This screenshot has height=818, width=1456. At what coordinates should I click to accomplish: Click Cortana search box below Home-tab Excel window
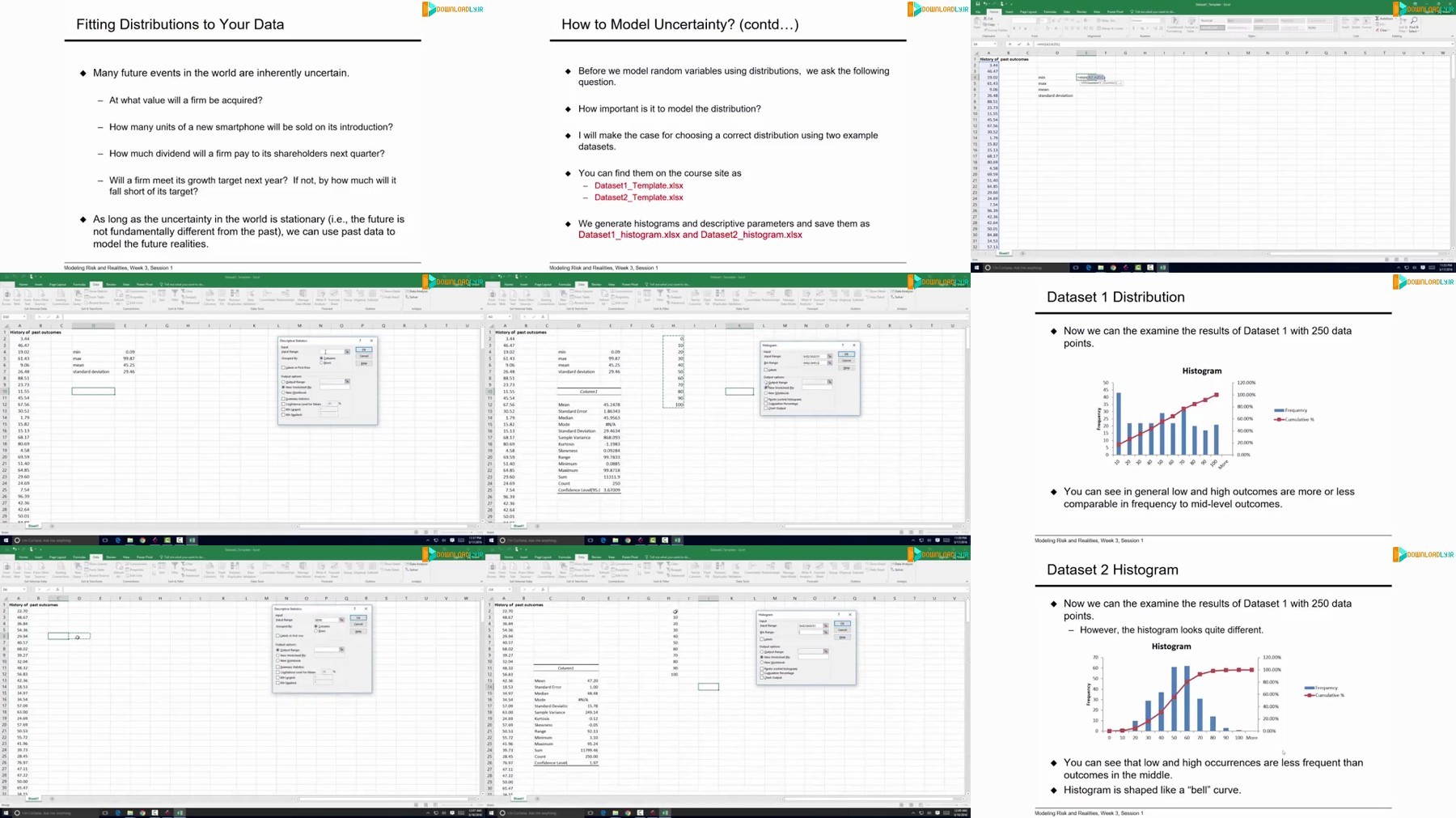1026,268
